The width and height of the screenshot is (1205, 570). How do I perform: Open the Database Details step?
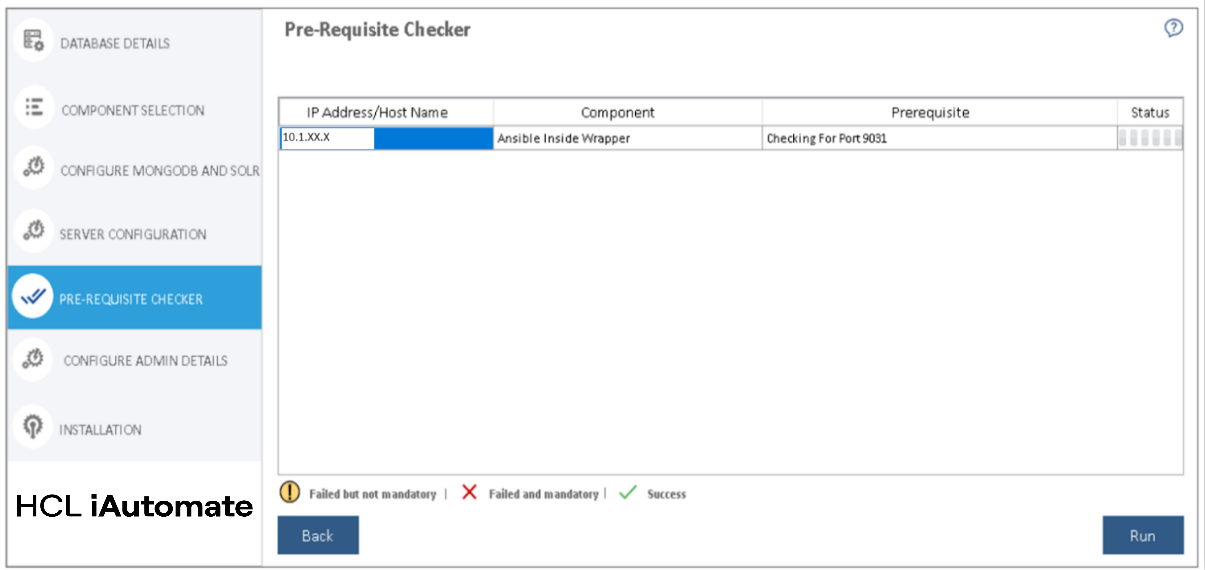115,44
